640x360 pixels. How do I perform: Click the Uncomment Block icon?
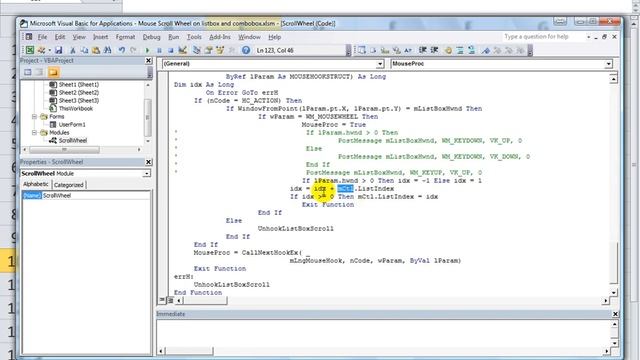point(471,50)
